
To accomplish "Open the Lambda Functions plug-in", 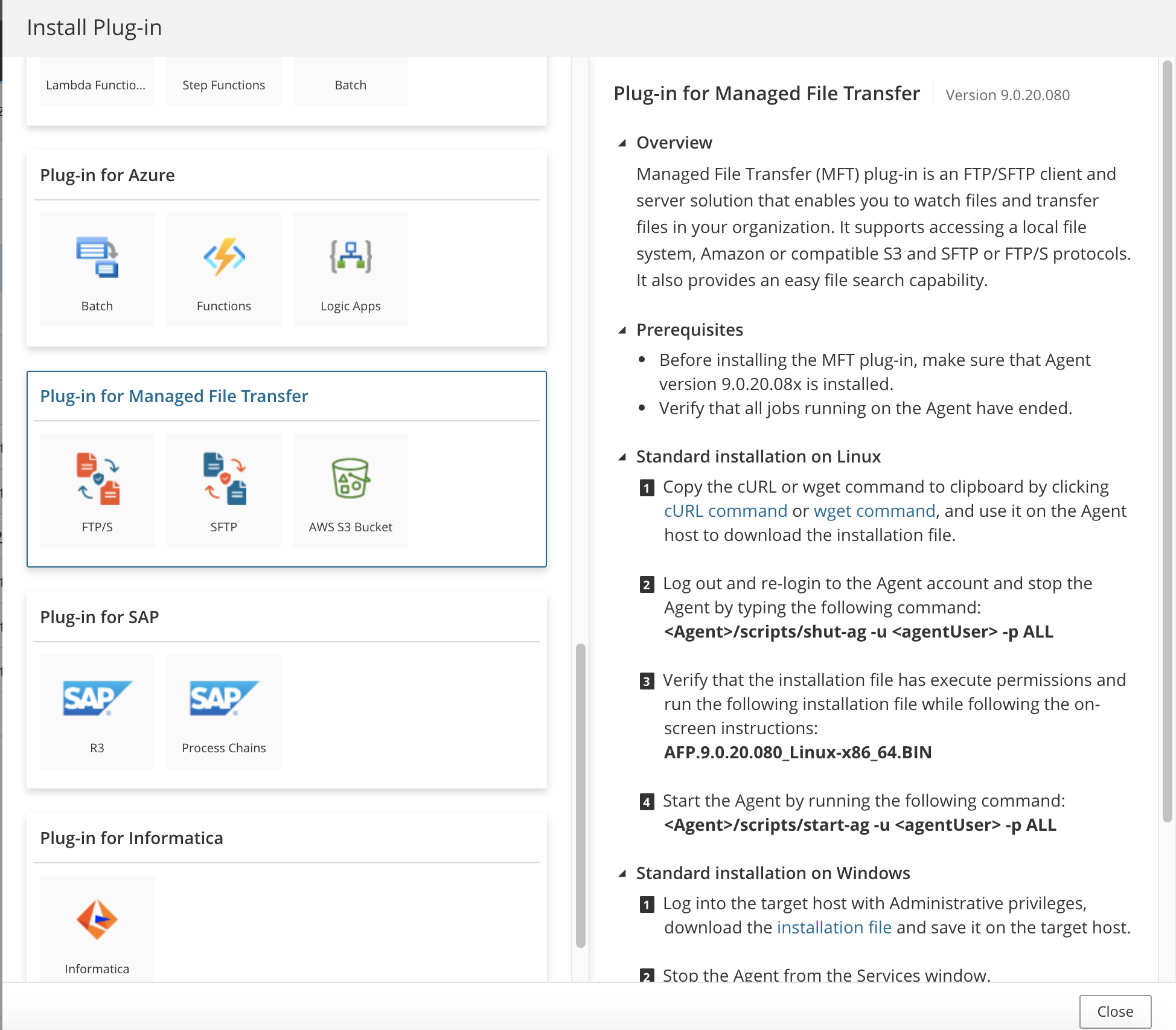I will coord(95,85).
